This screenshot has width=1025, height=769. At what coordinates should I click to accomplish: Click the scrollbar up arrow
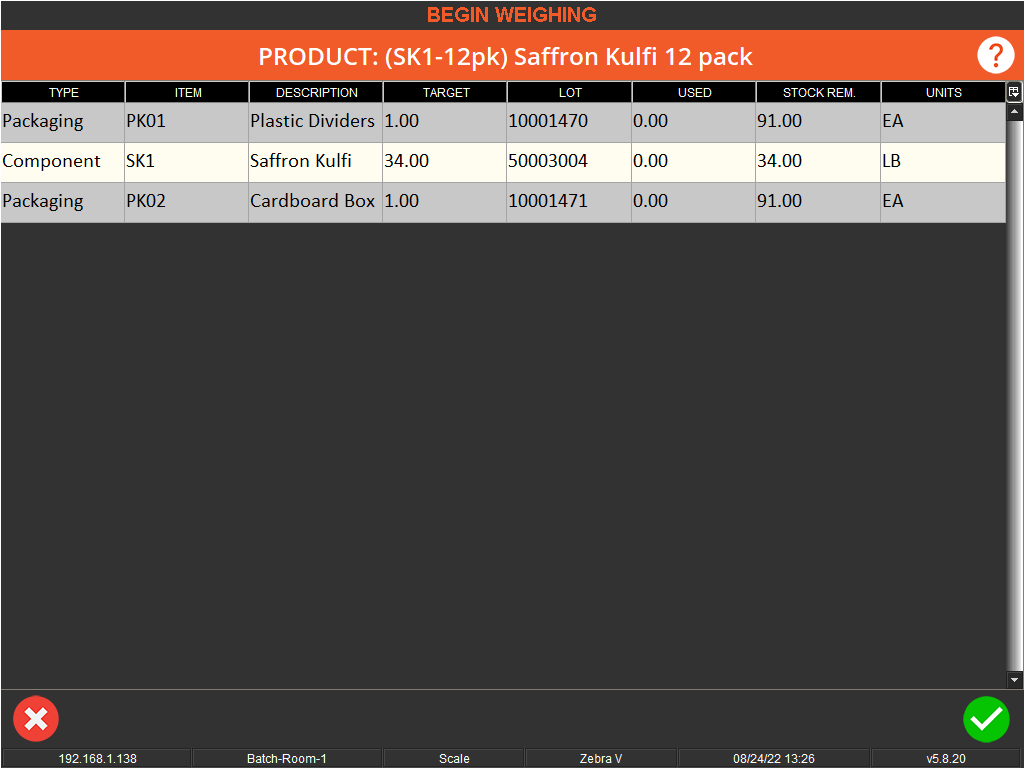pos(1015,112)
